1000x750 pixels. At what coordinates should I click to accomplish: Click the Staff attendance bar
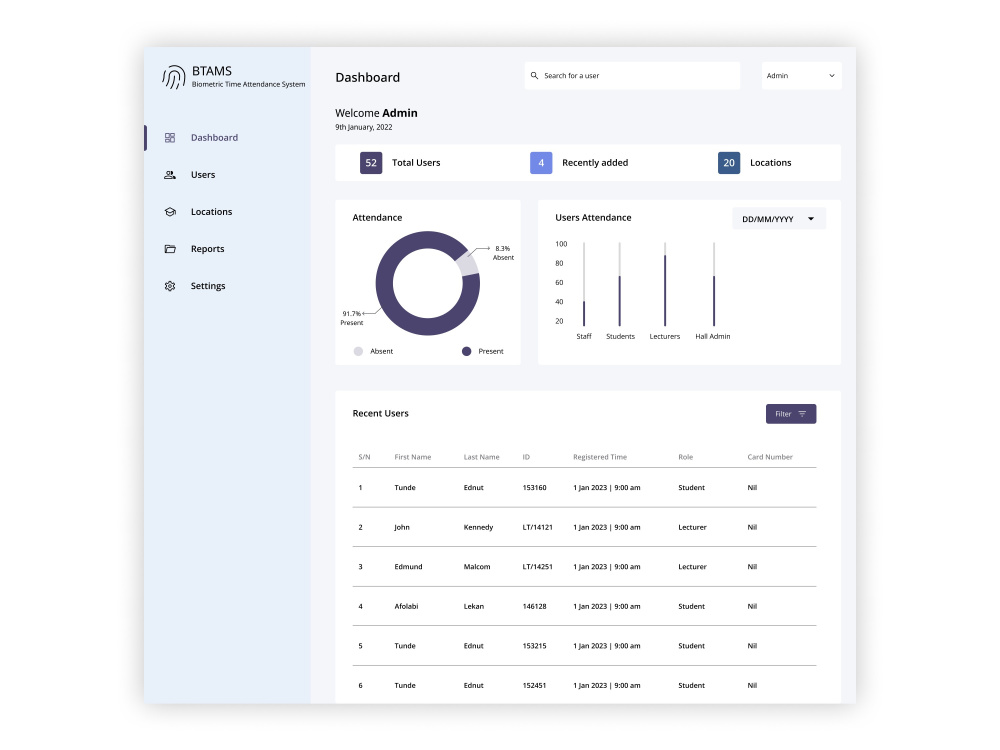[584, 284]
